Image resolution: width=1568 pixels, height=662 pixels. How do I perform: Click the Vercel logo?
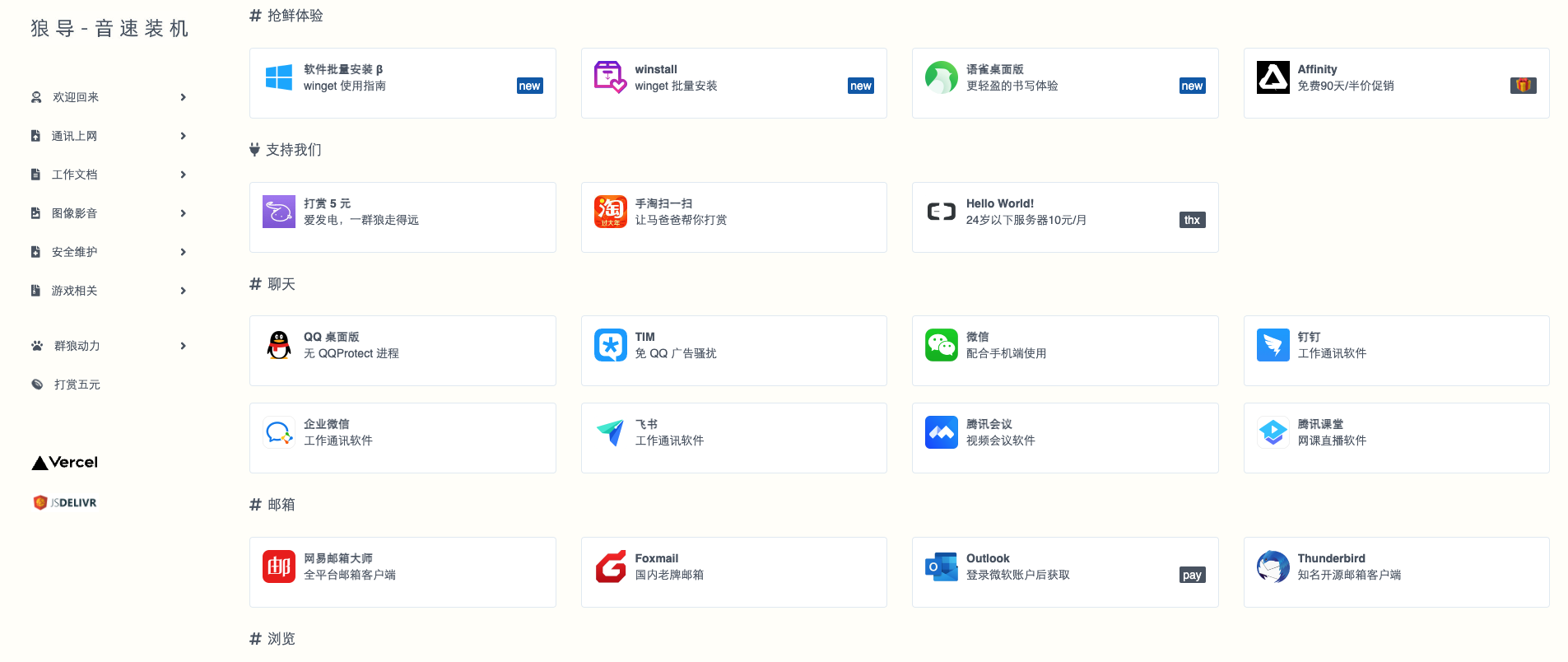[65, 463]
